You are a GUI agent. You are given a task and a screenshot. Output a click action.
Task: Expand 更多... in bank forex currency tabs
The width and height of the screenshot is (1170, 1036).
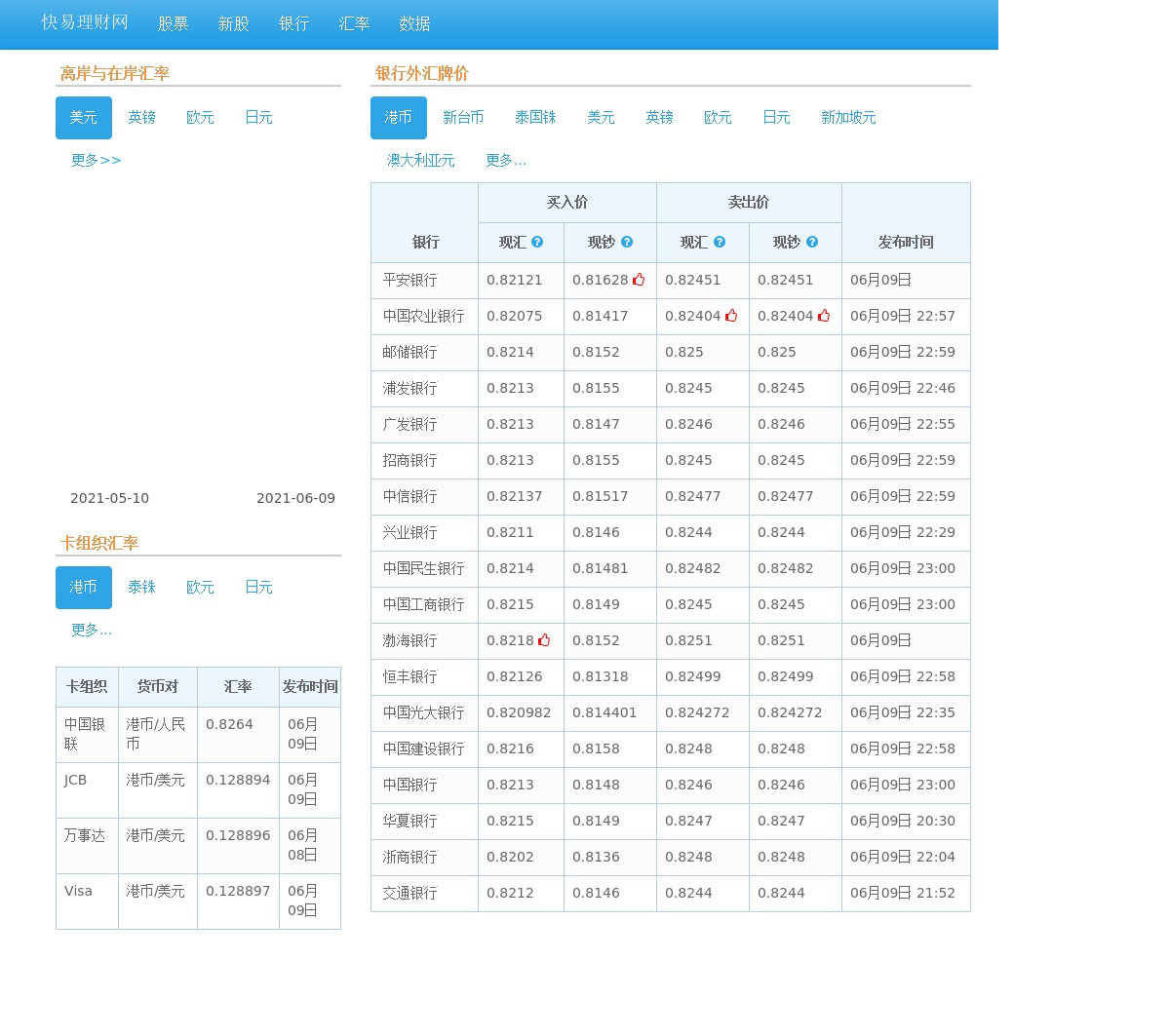(505, 160)
